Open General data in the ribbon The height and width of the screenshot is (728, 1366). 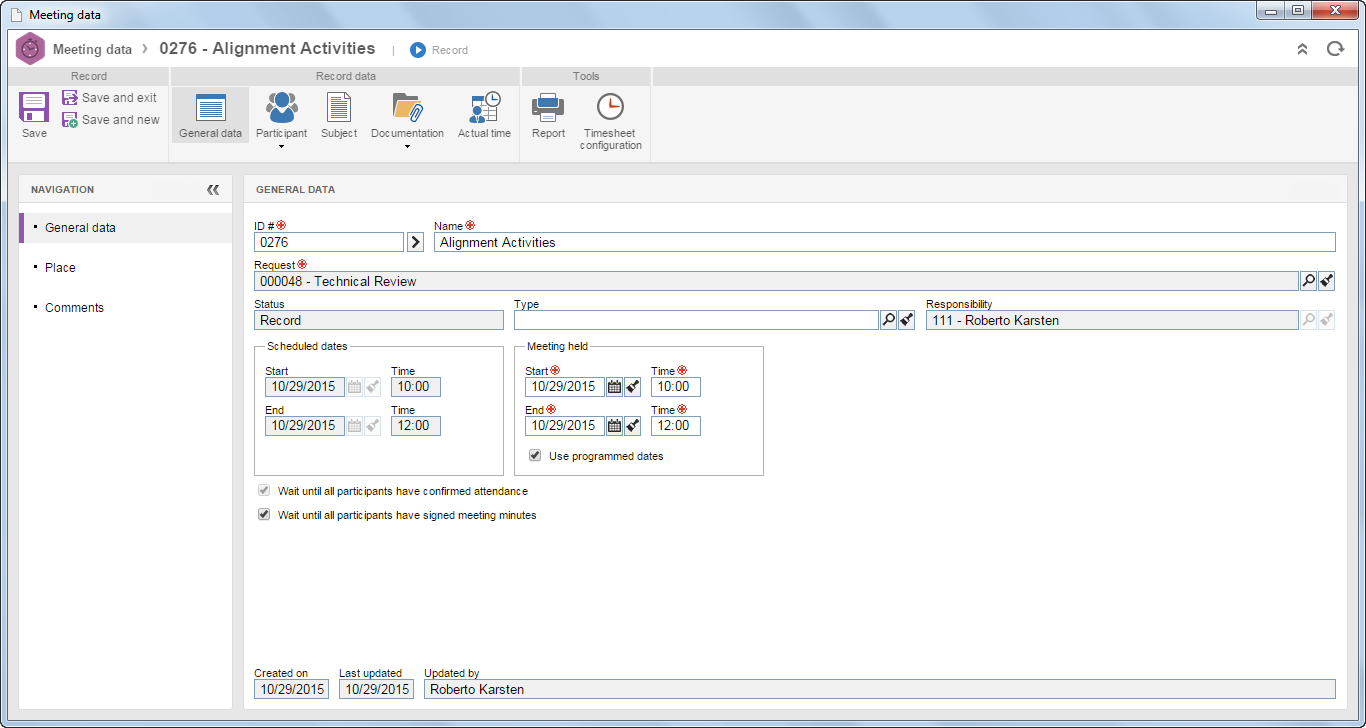point(210,115)
